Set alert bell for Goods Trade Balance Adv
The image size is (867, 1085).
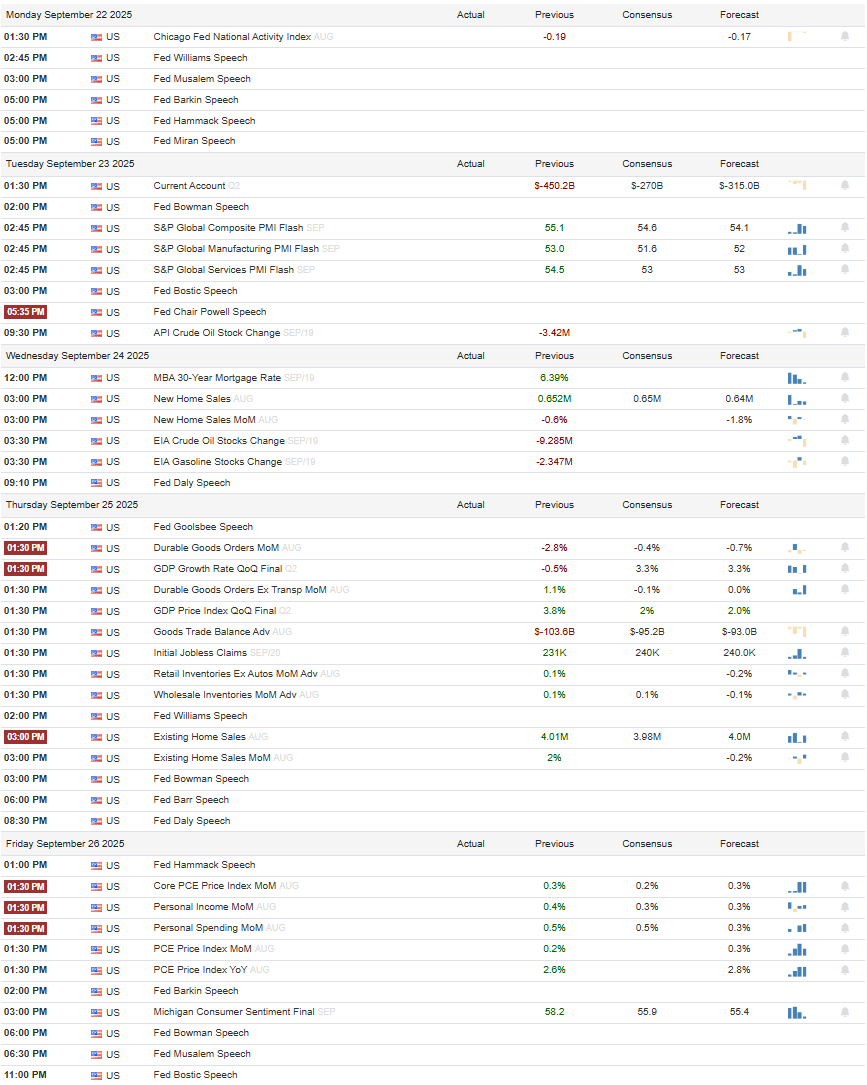pyautogui.click(x=845, y=631)
